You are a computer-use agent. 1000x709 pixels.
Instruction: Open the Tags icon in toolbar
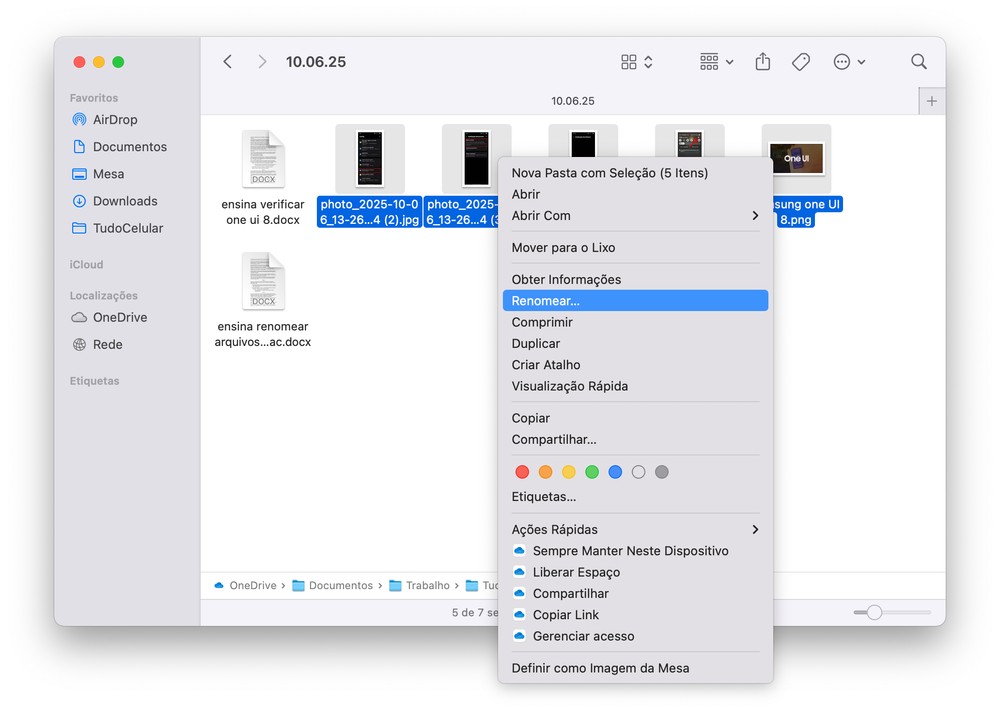[x=801, y=62]
